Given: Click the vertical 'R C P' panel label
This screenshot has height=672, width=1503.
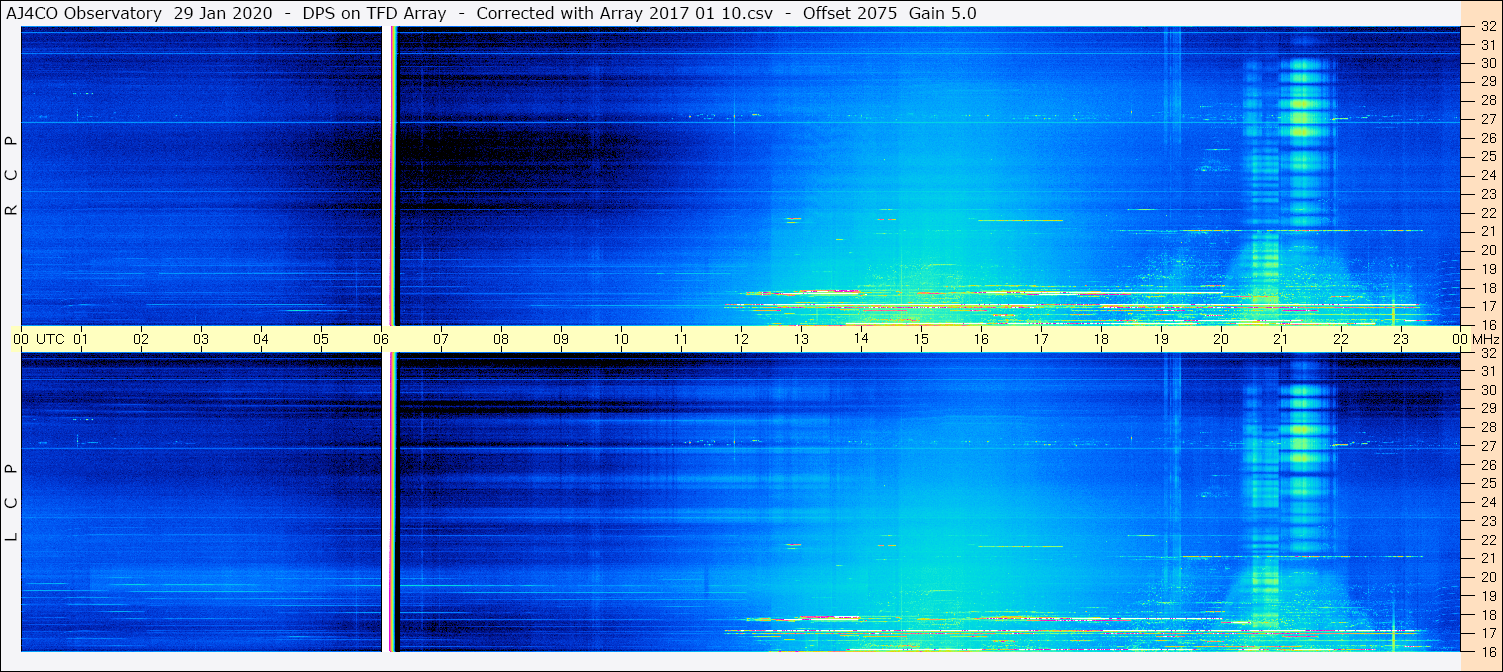Looking at the screenshot, I should click(x=11, y=176).
